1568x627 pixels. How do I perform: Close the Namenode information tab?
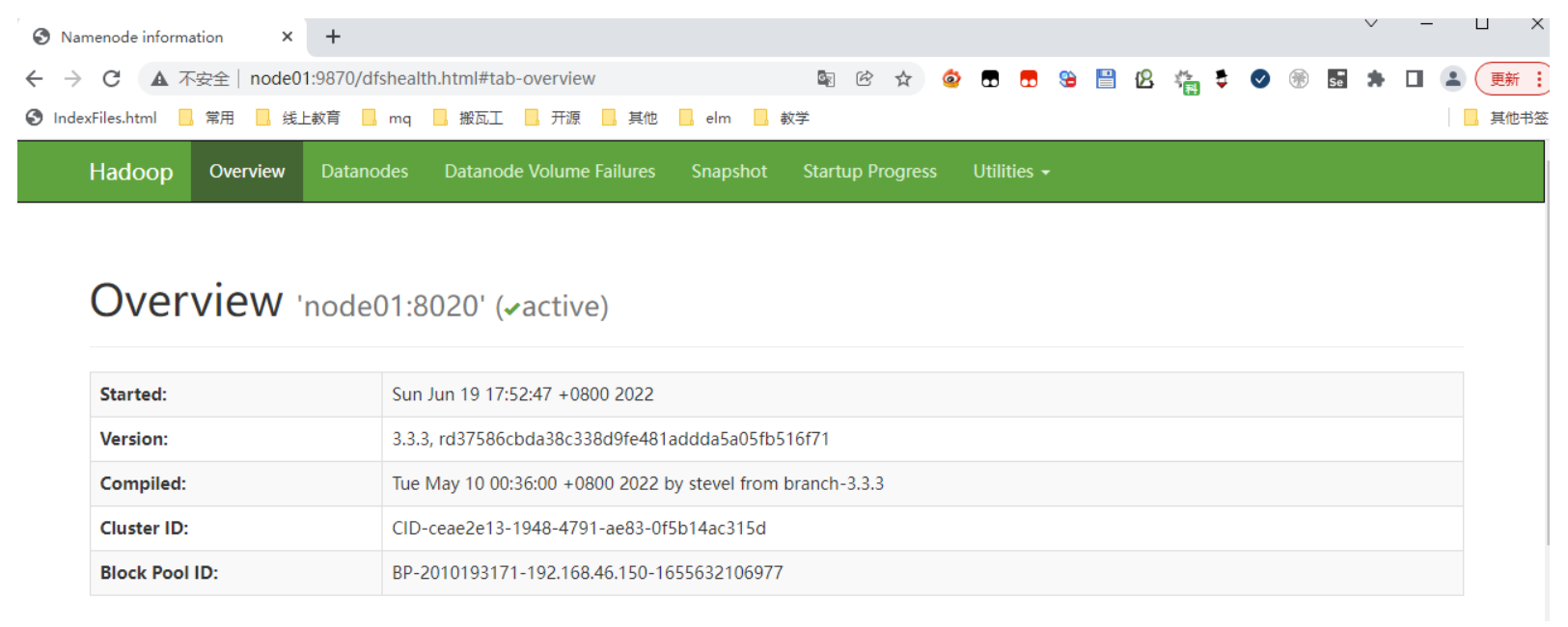click(288, 37)
